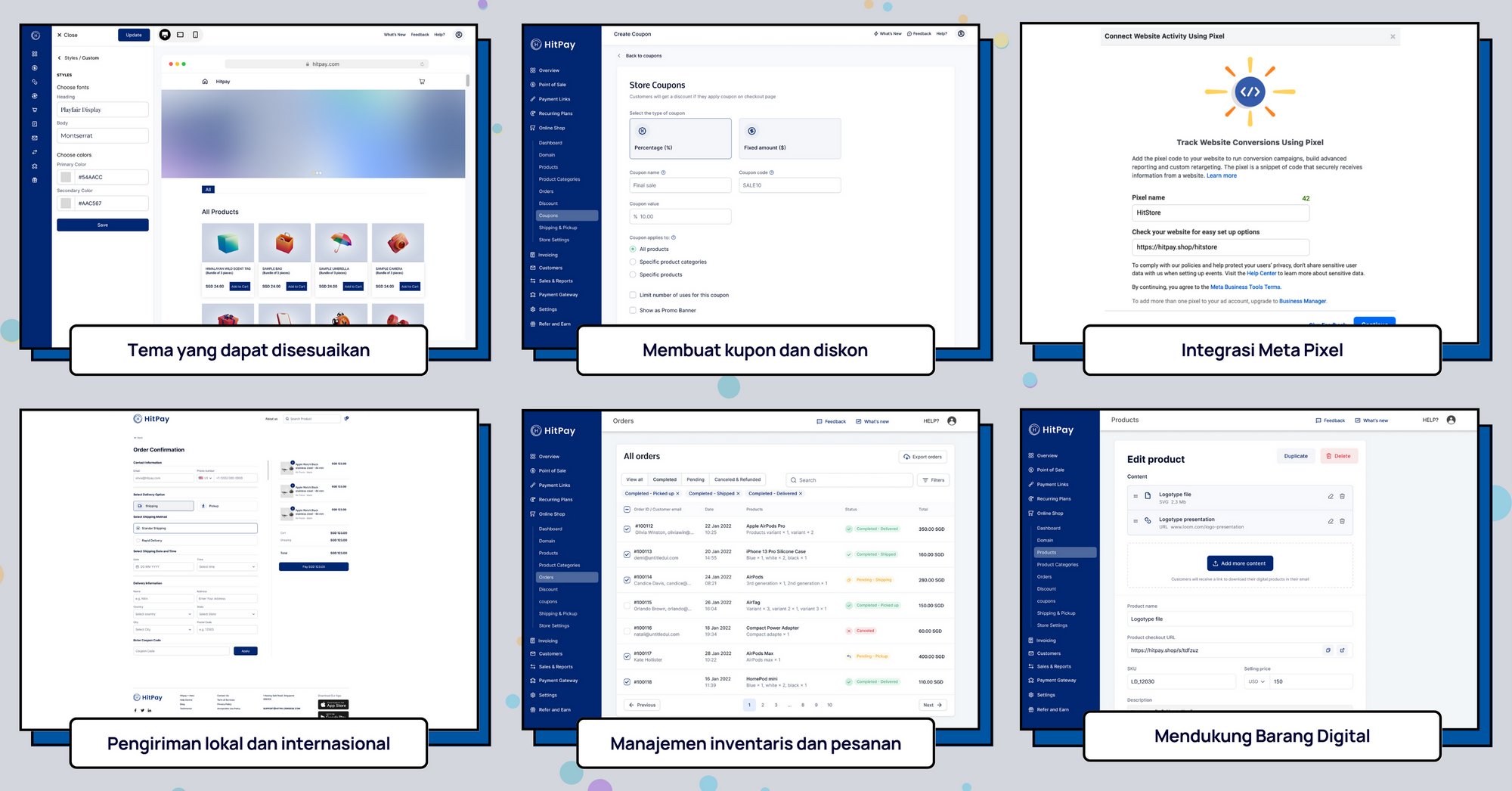Image resolution: width=1512 pixels, height=791 pixels.
Task: Remove the Completed - Shipped filter chip
Action: pyautogui.click(x=738, y=494)
